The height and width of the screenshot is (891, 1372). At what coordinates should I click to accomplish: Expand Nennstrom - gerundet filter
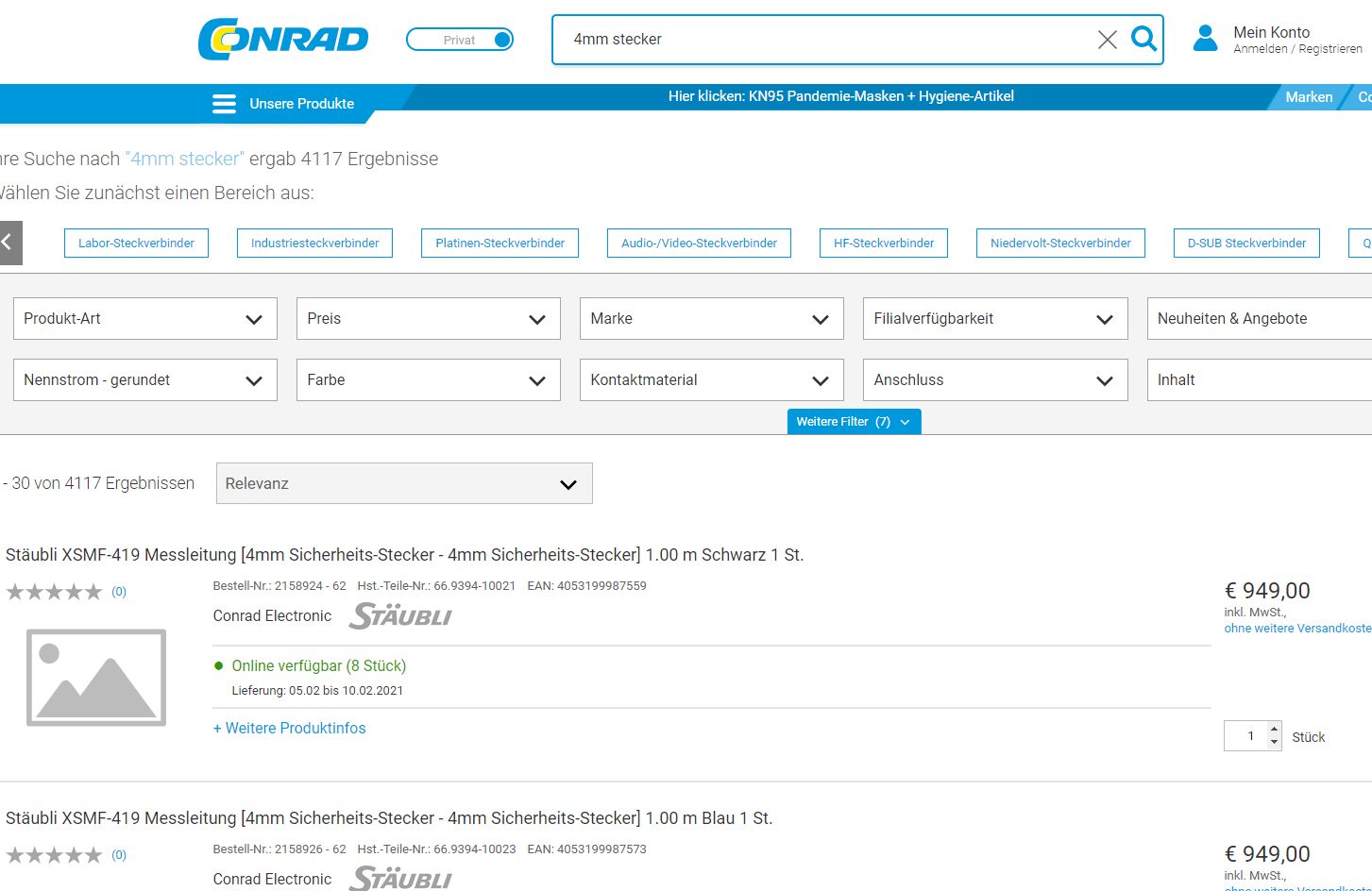click(x=144, y=380)
